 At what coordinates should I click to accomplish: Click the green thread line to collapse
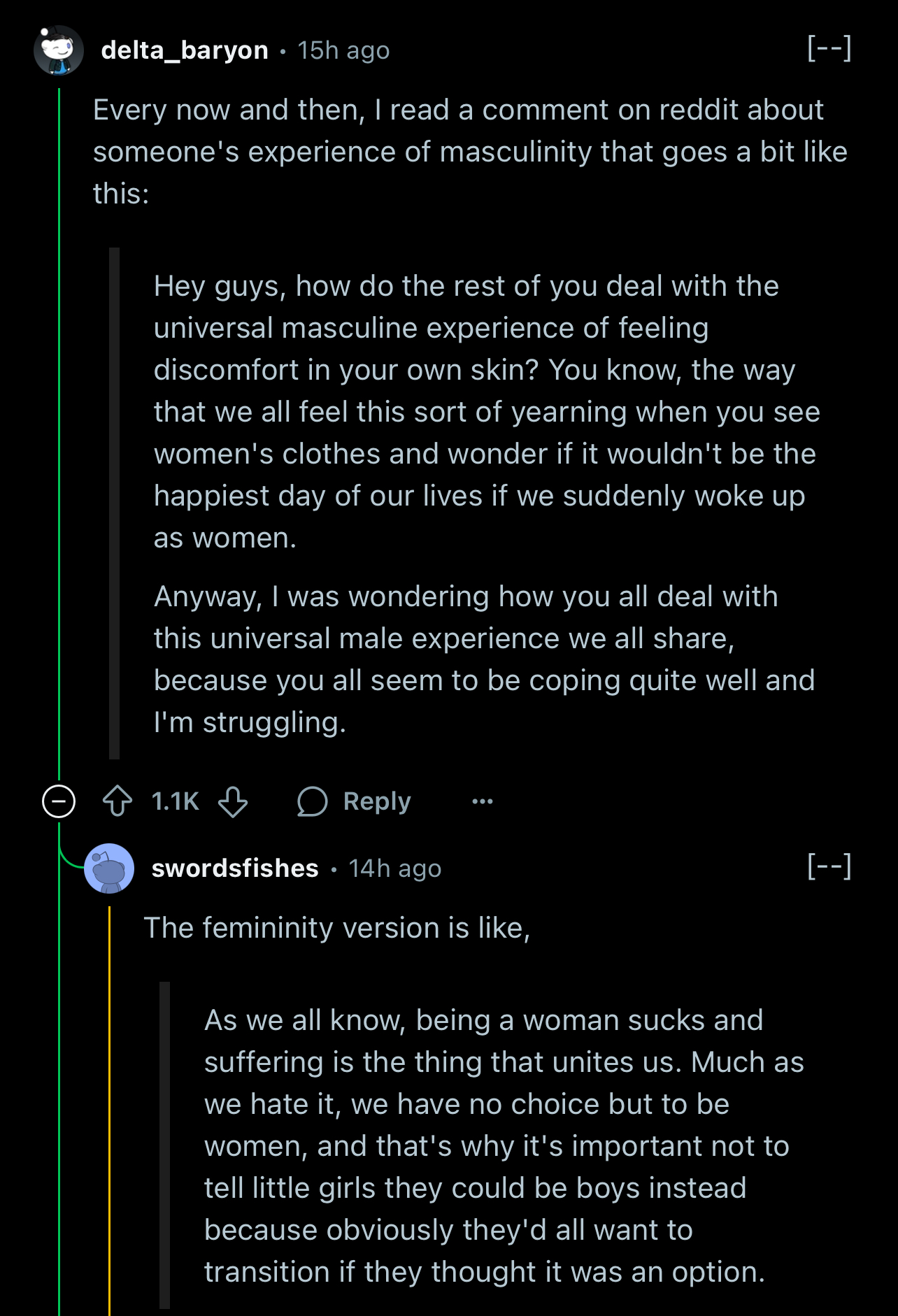59,420
